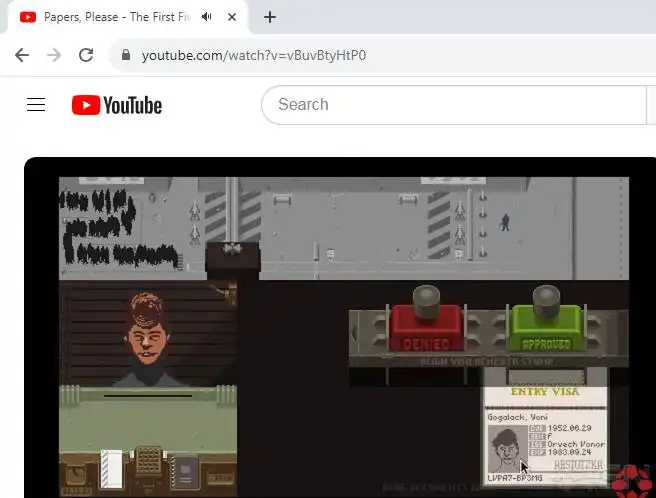Click the youtube.com URL in the address bar
656x498 pixels.
(254, 55)
